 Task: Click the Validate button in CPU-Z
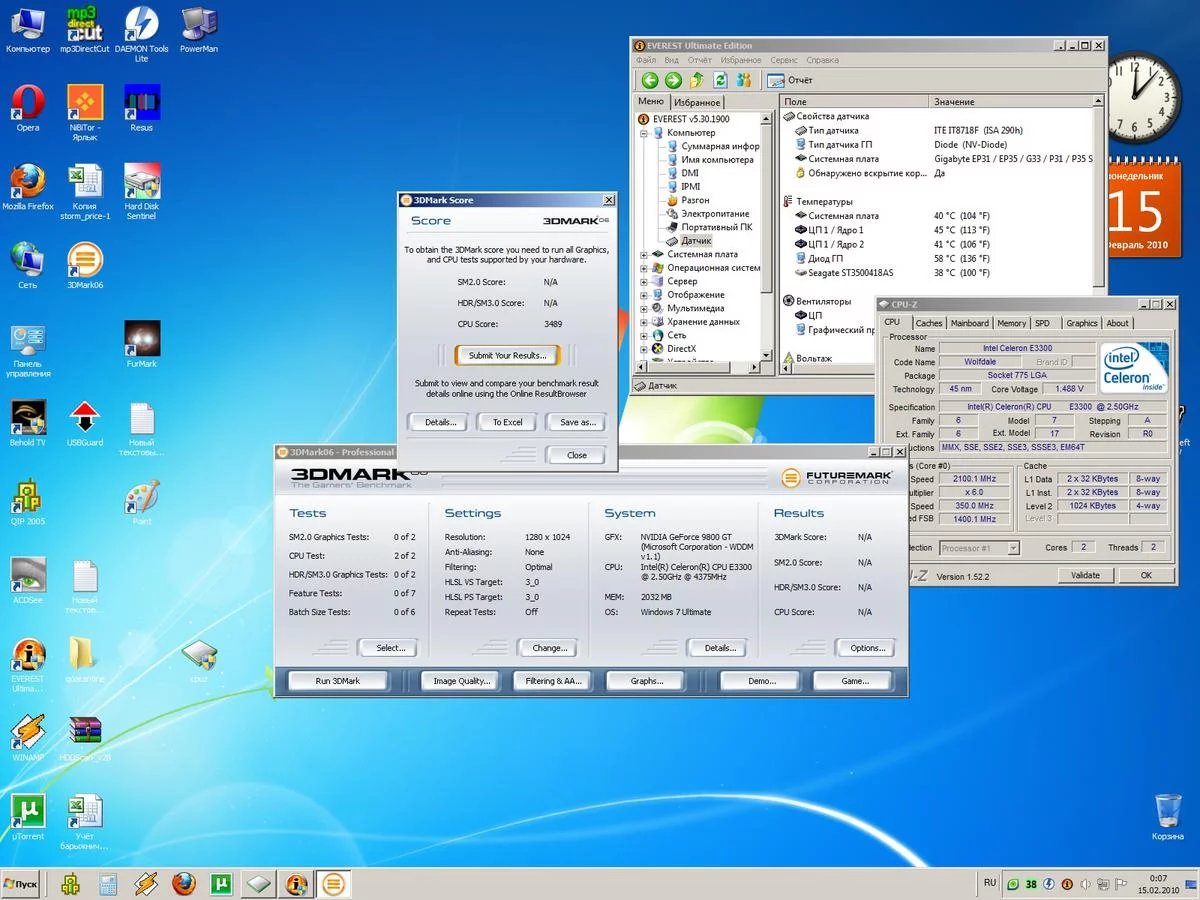click(1085, 575)
